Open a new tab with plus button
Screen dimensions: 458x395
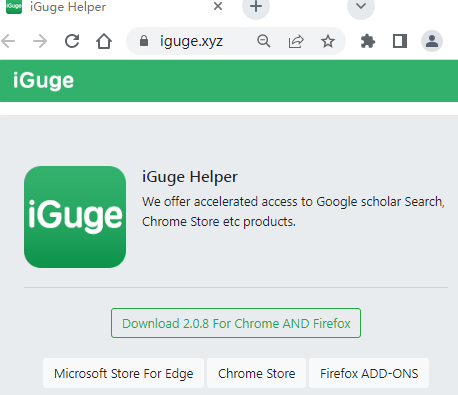coord(256,6)
